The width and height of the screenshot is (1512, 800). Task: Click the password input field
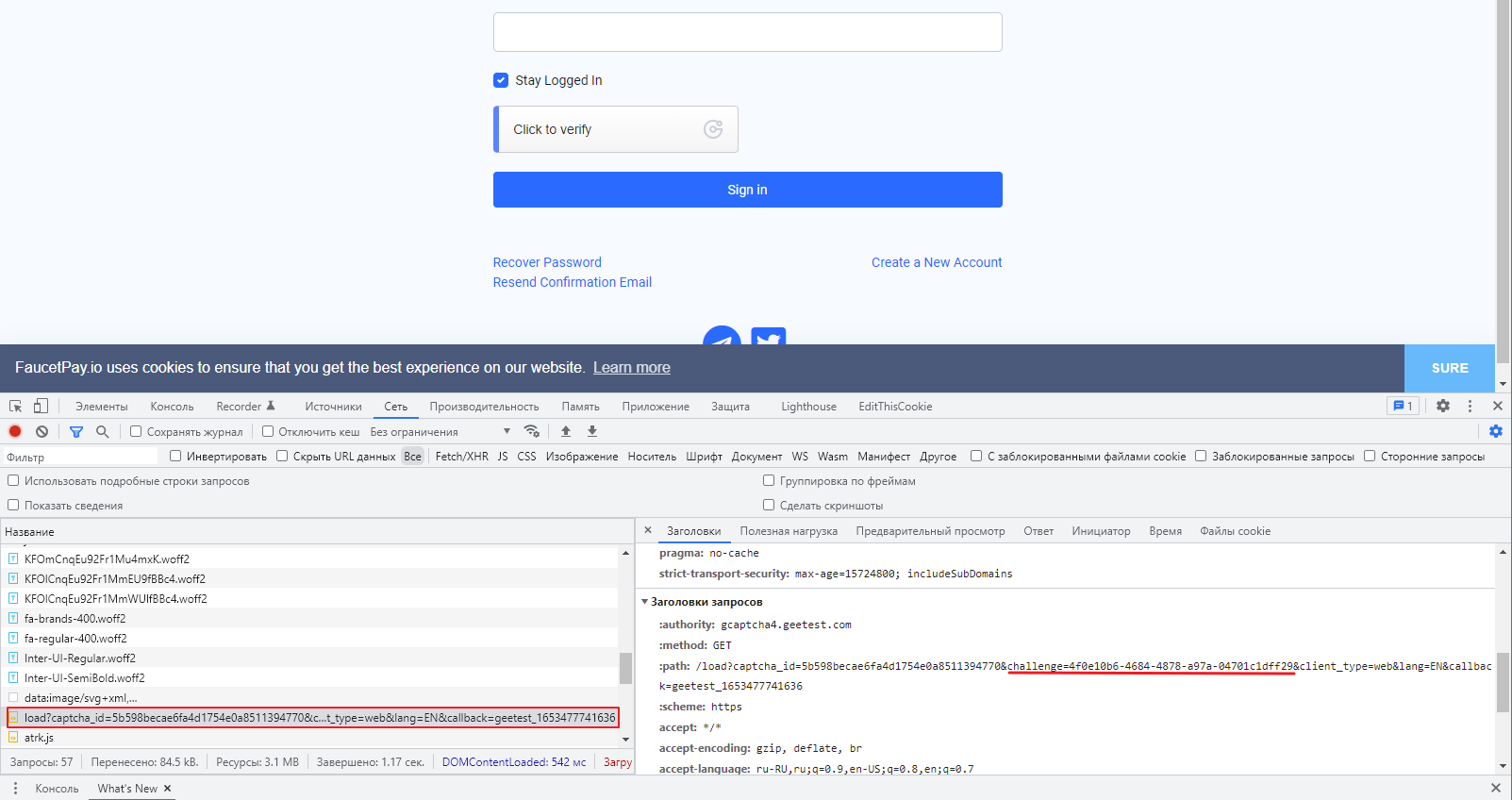748,32
